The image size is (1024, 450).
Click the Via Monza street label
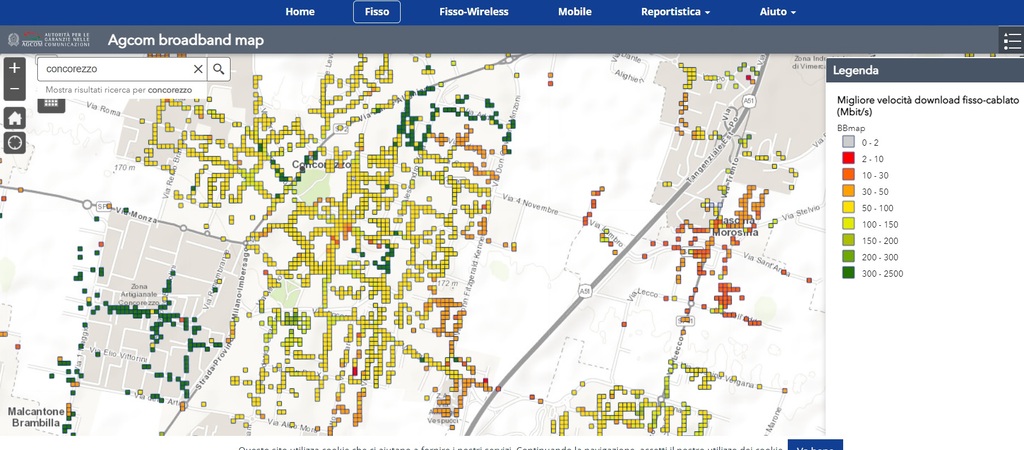137,216
